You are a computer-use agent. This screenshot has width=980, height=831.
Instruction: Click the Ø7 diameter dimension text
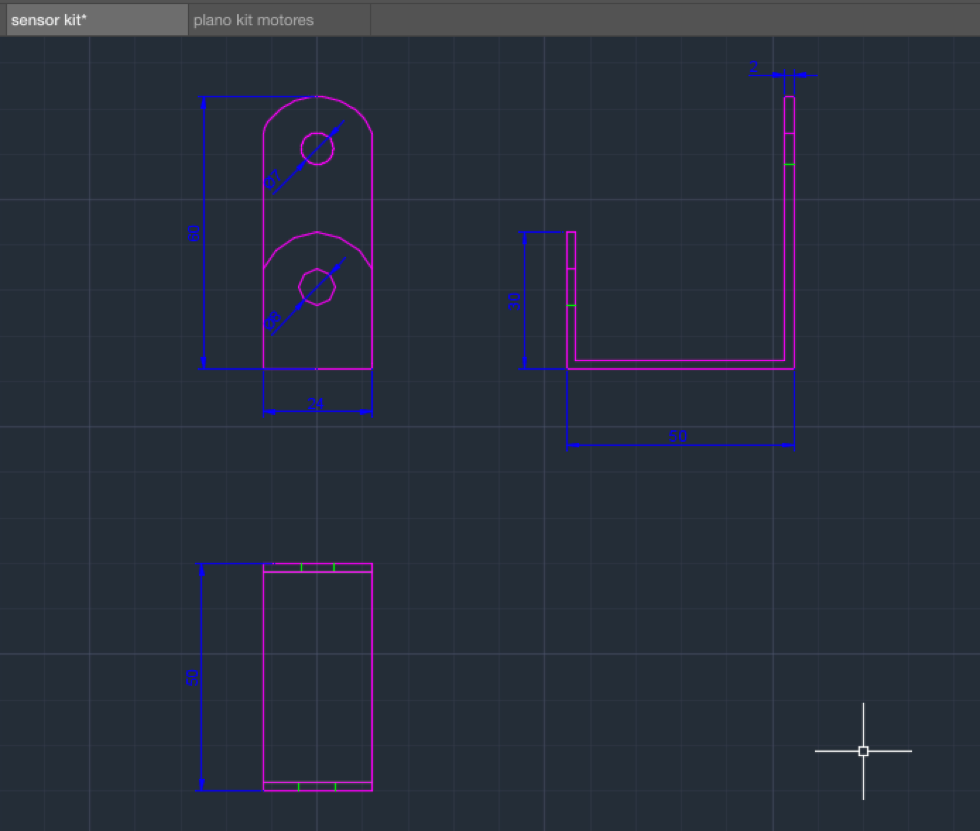(x=273, y=181)
